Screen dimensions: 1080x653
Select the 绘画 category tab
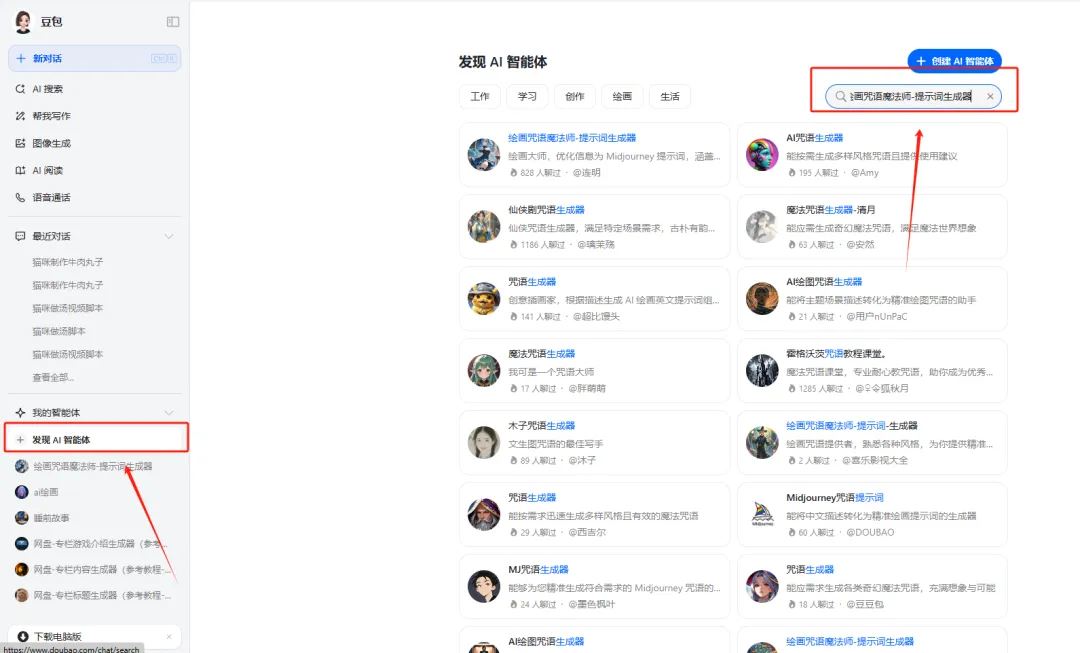click(622, 96)
